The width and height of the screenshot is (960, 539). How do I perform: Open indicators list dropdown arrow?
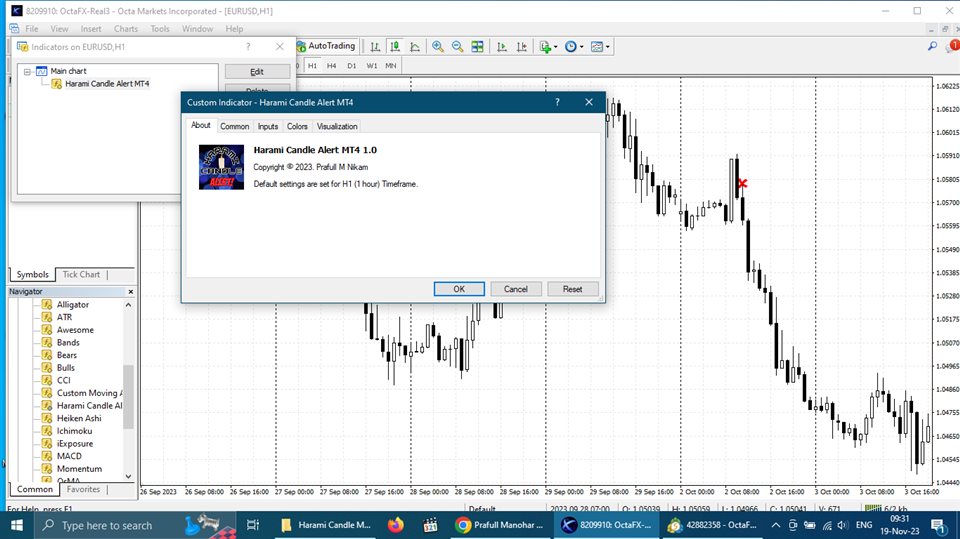tap(555, 47)
